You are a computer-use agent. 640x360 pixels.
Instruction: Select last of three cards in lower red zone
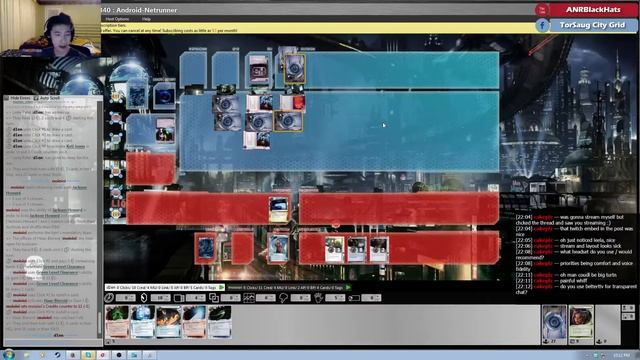(x=379, y=249)
